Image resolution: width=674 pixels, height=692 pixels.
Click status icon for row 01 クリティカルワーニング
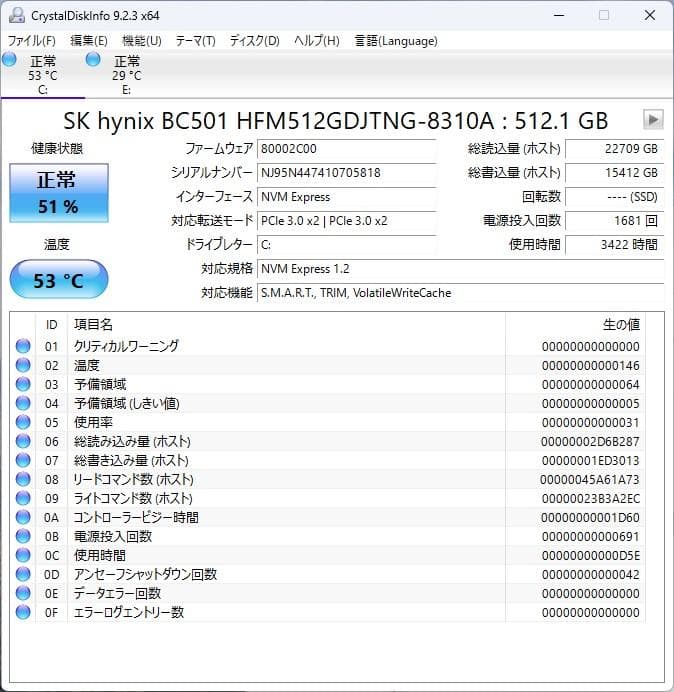point(23,346)
